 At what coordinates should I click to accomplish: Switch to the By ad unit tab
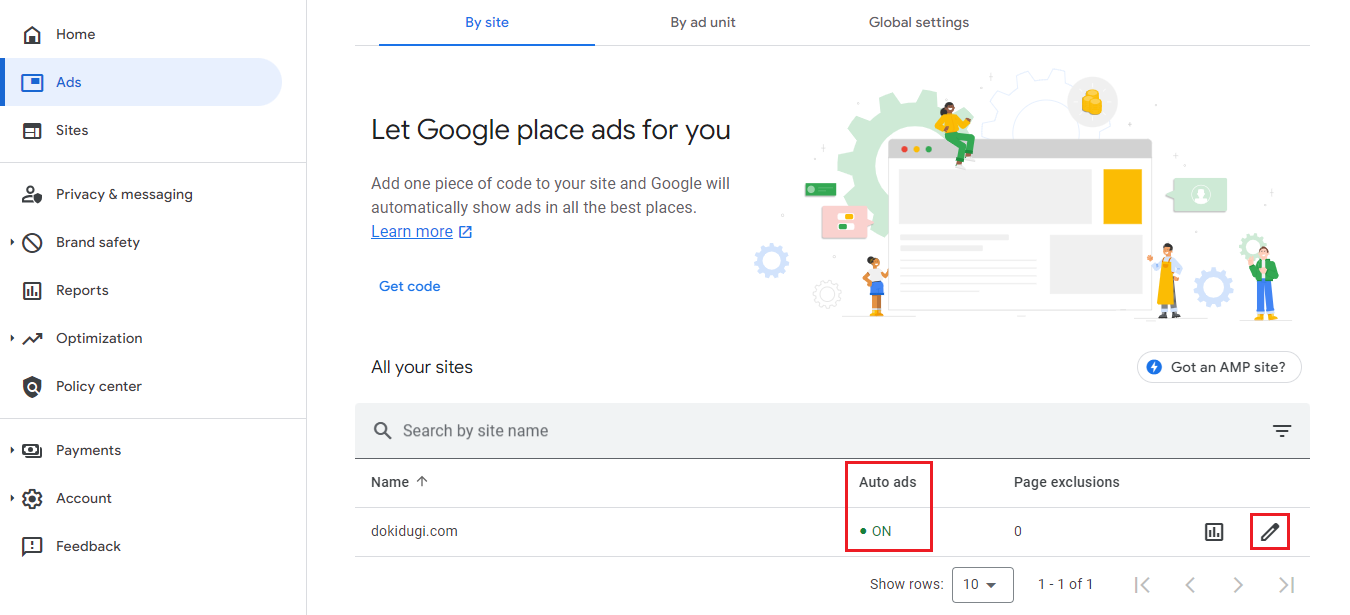[x=703, y=23]
